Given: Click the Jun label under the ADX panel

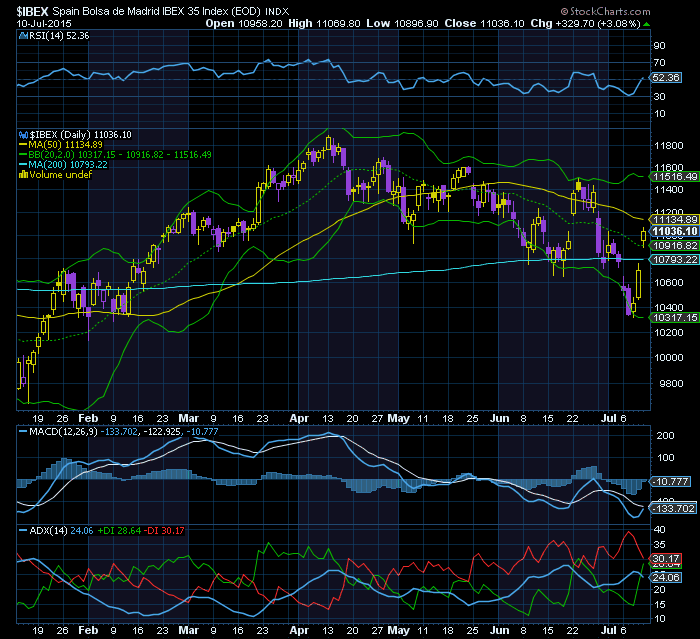Looking at the screenshot, I should pos(499,631).
